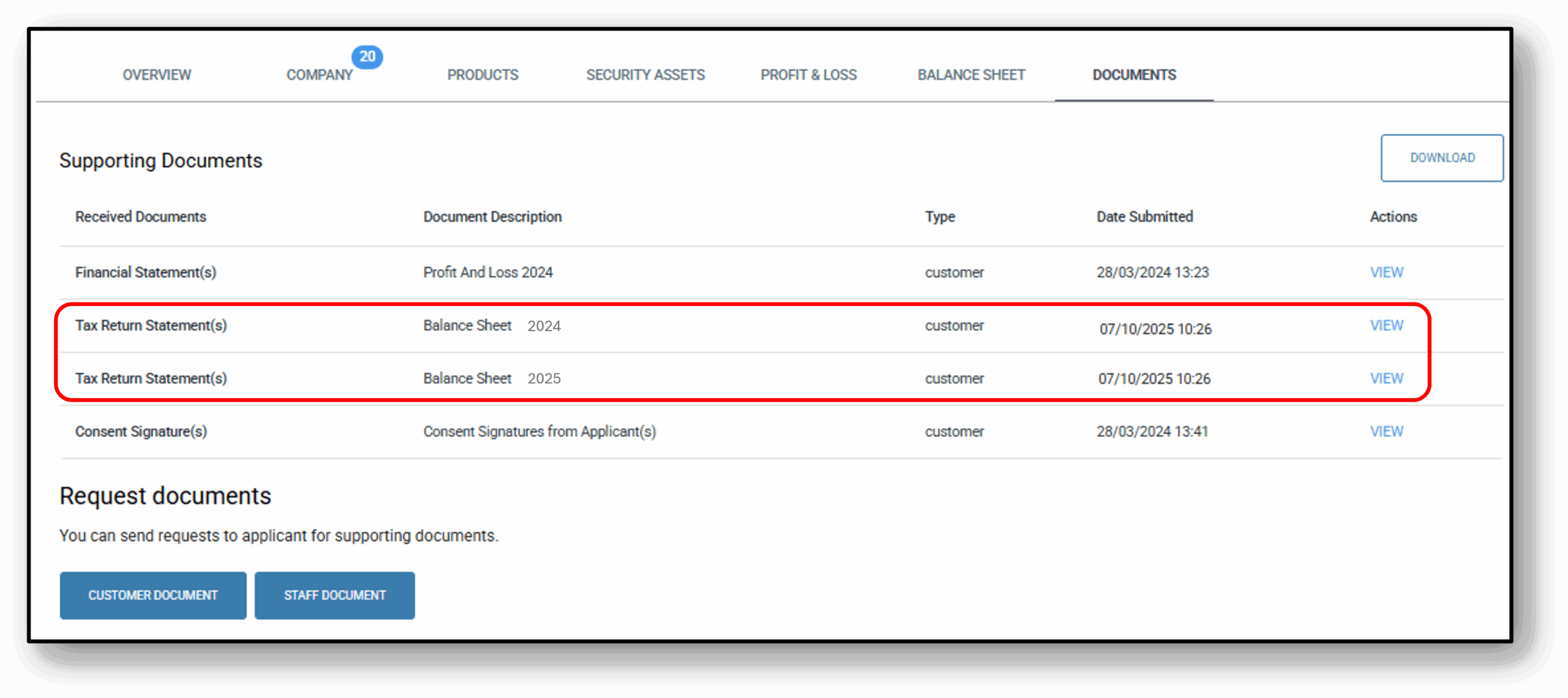Click the Staff Document button
This screenshot has width=1568, height=698.
[x=334, y=595]
